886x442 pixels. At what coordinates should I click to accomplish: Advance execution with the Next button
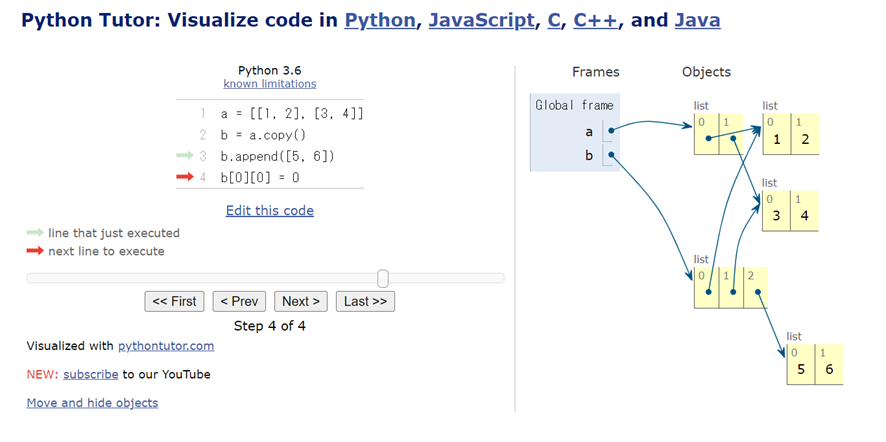coord(301,301)
